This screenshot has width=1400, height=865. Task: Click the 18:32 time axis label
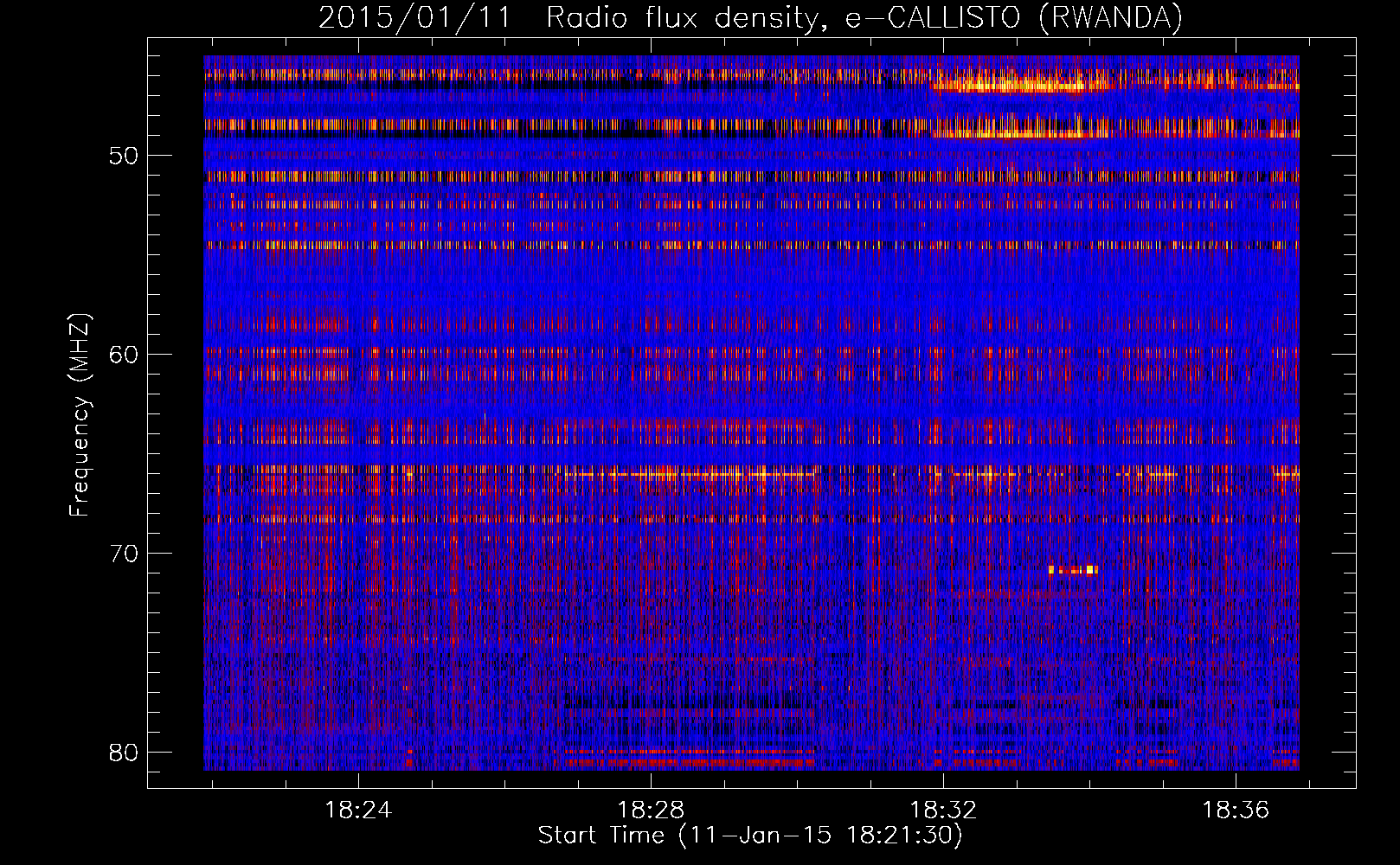click(x=943, y=811)
